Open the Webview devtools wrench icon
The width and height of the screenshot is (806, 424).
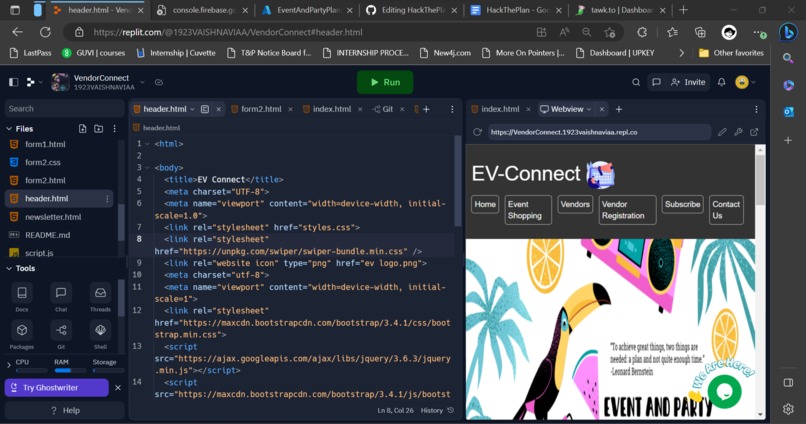point(738,132)
